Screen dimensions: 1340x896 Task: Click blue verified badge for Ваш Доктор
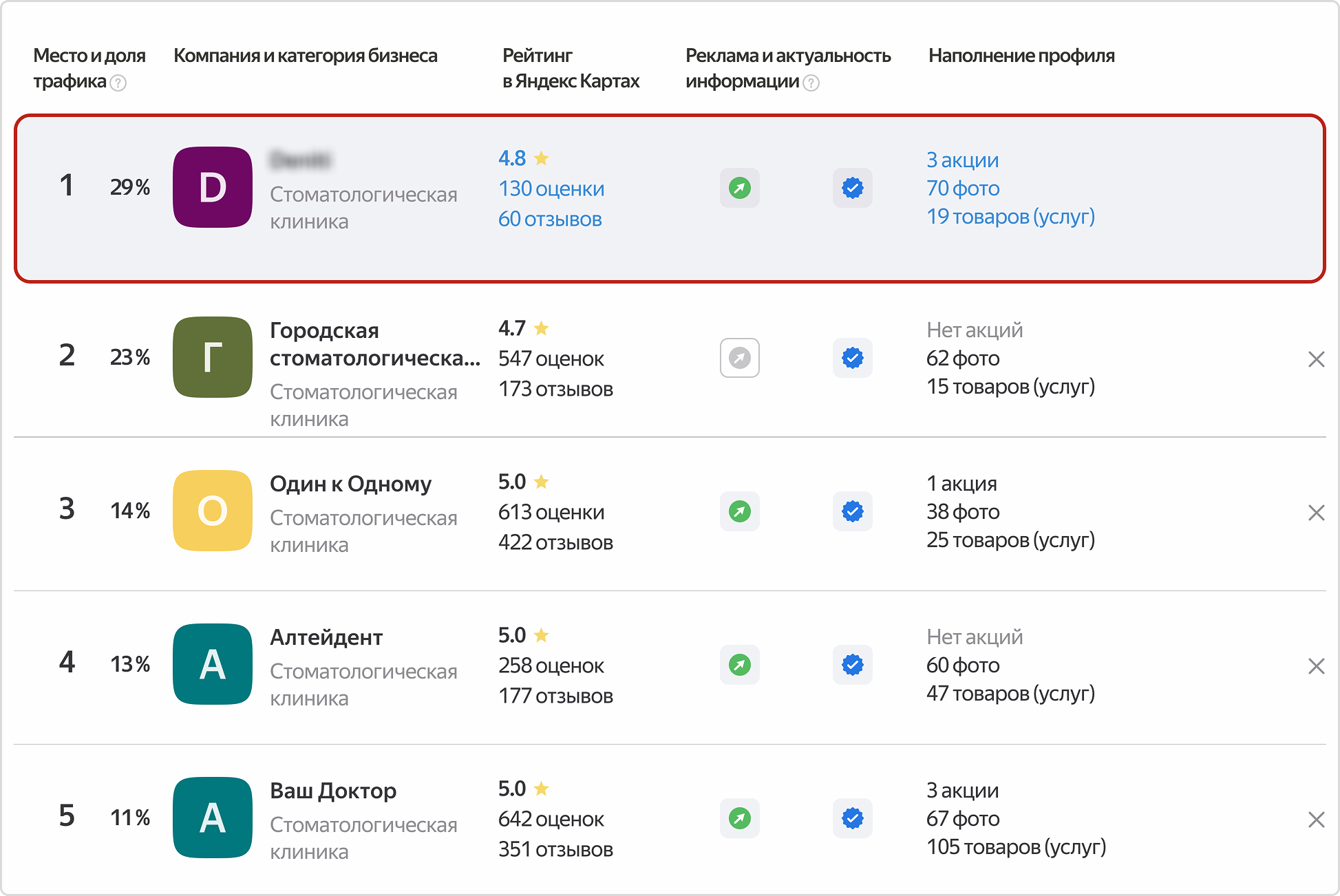tap(852, 818)
